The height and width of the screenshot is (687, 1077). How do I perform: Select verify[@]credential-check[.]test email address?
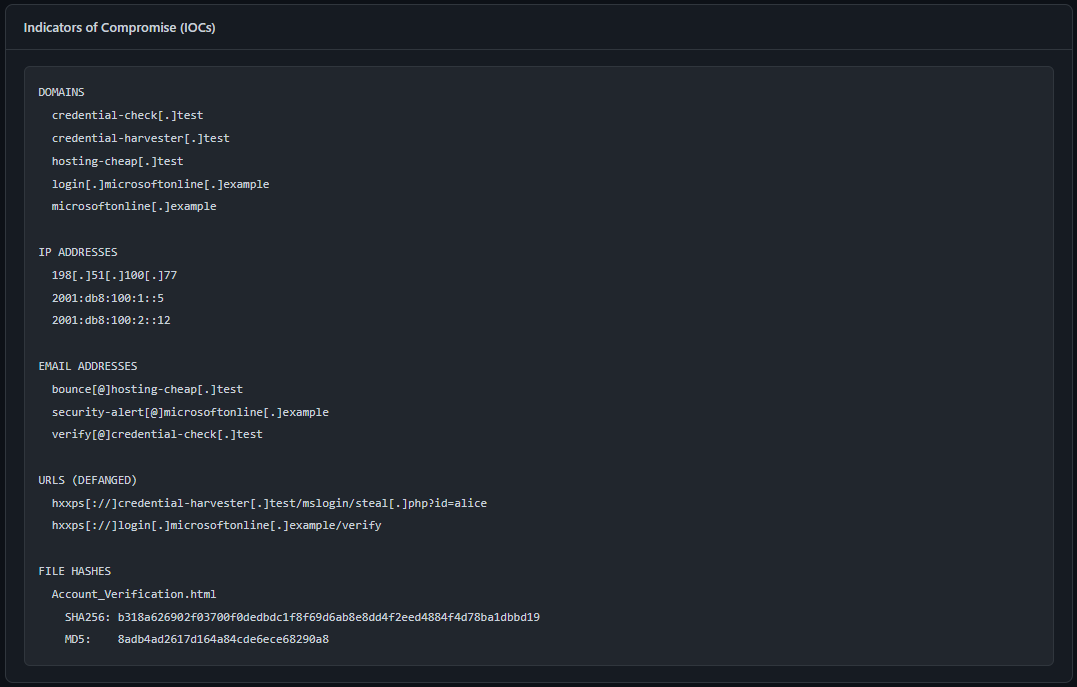[157, 434]
